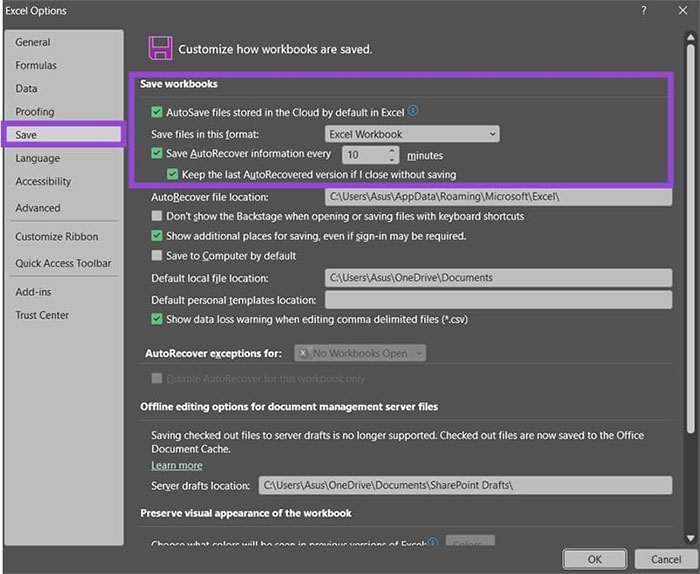Open the Learn more link
This screenshot has height=574, width=700.
pos(177,466)
